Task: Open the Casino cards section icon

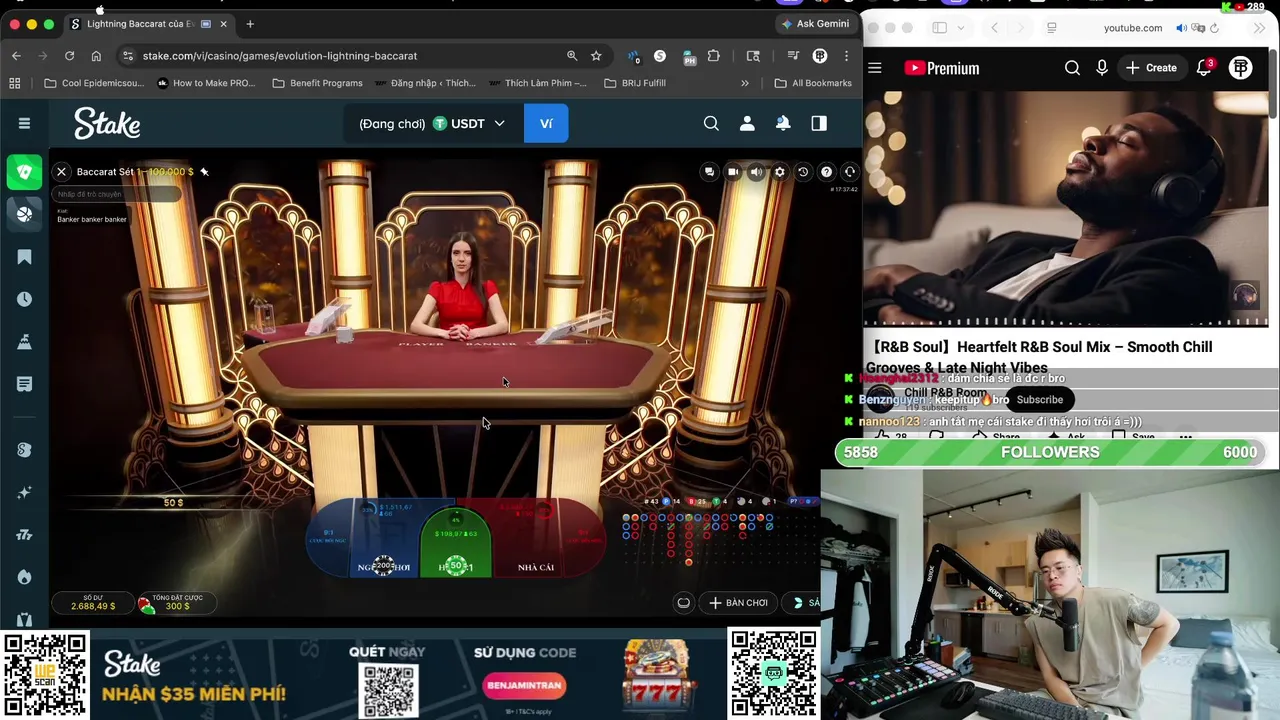Action: tap(24, 172)
